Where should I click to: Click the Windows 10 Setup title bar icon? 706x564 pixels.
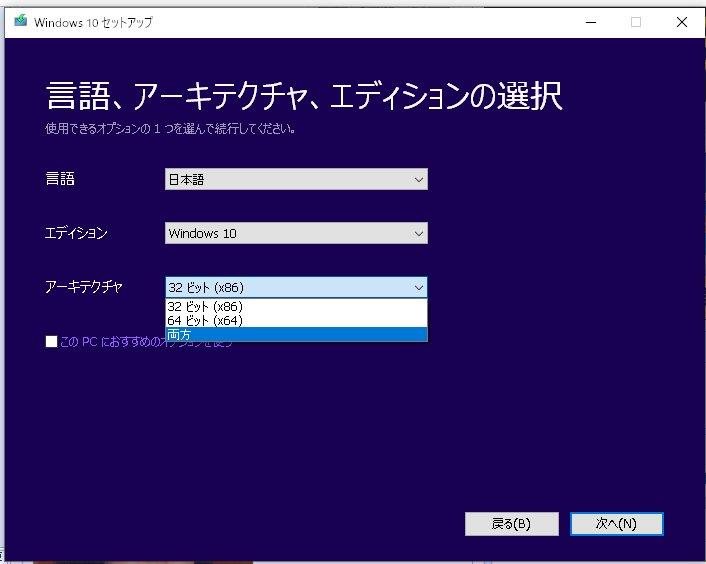tap(20, 21)
